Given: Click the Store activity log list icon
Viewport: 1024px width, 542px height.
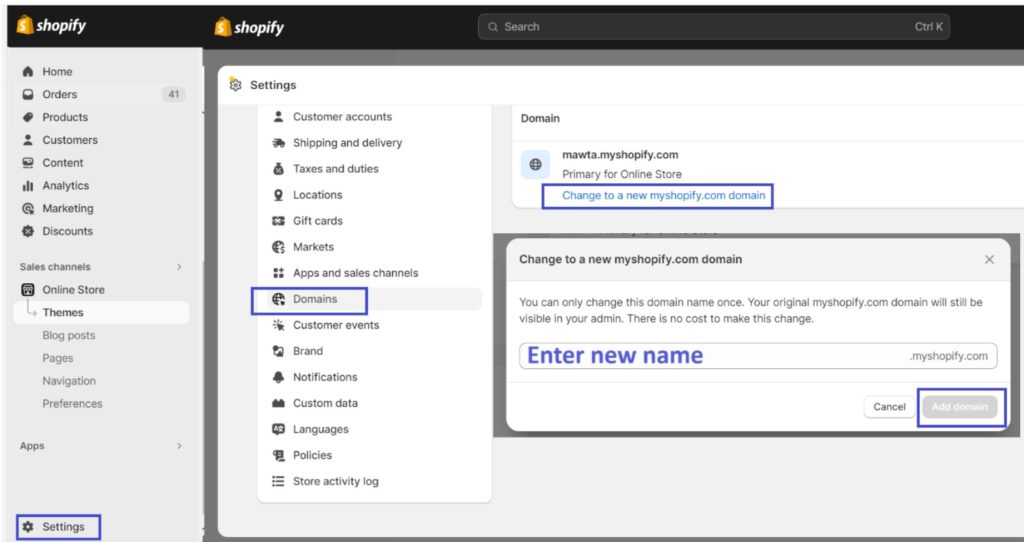Looking at the screenshot, I should coord(278,481).
